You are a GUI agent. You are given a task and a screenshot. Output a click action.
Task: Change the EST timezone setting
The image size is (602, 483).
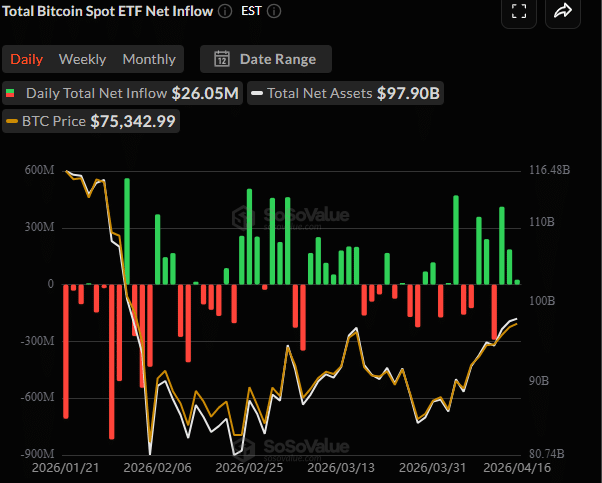point(252,10)
